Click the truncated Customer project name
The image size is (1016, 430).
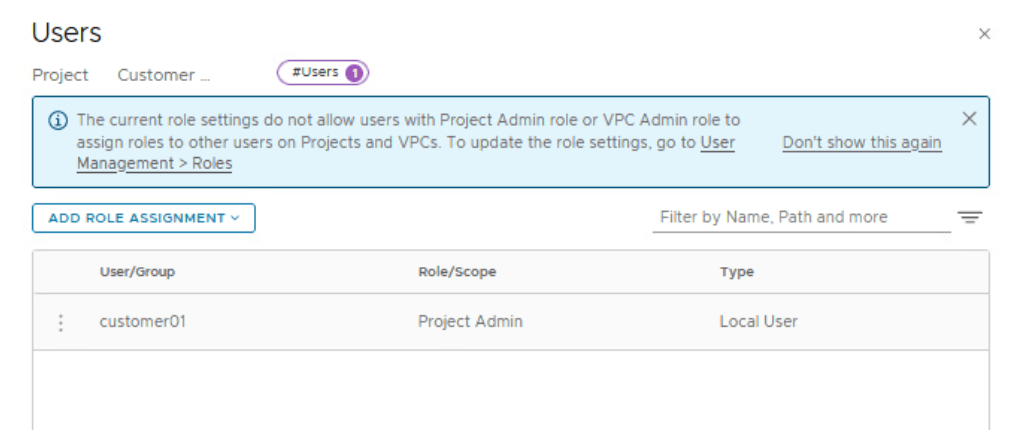pos(163,75)
